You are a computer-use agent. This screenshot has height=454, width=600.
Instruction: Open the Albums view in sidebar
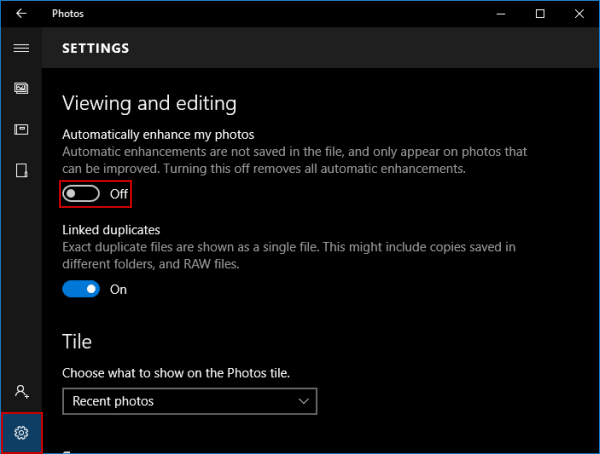pos(21,129)
